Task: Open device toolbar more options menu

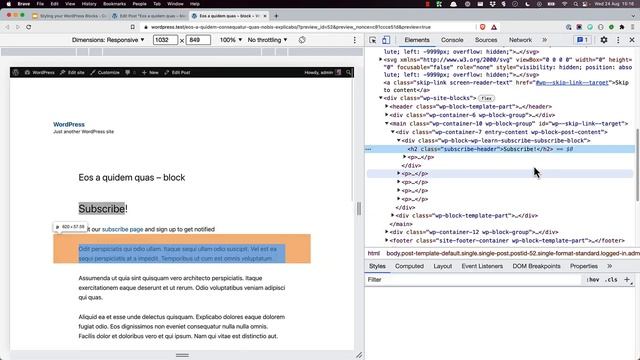Action: [354, 40]
